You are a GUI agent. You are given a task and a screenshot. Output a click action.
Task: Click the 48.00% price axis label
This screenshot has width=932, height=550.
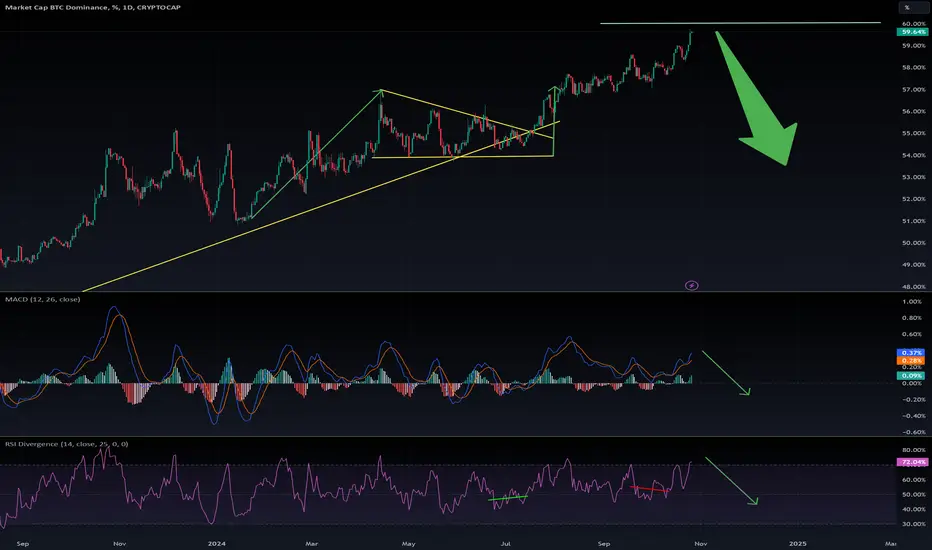click(x=914, y=287)
